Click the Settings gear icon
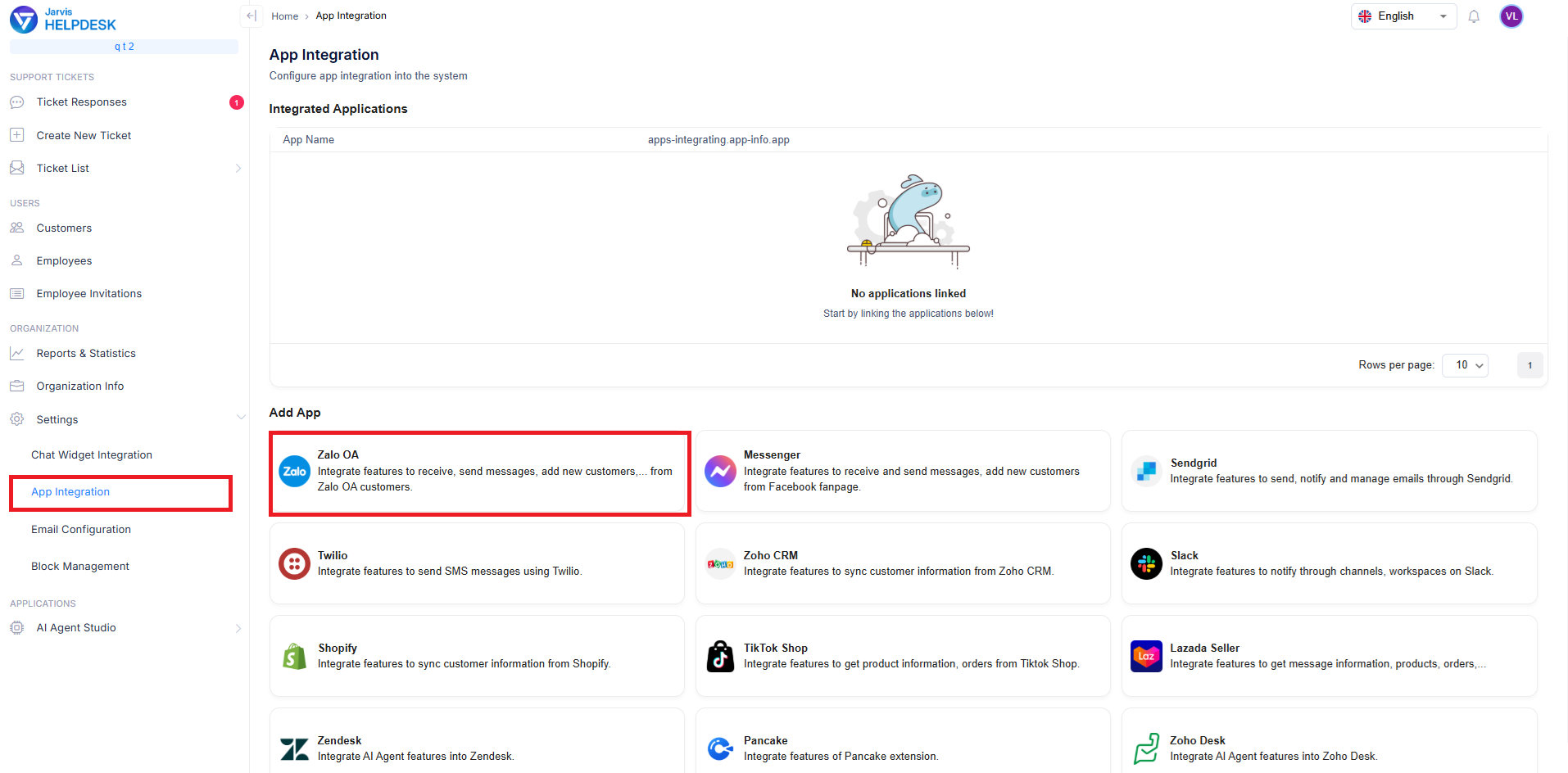This screenshot has width=1568, height=773. (16, 419)
